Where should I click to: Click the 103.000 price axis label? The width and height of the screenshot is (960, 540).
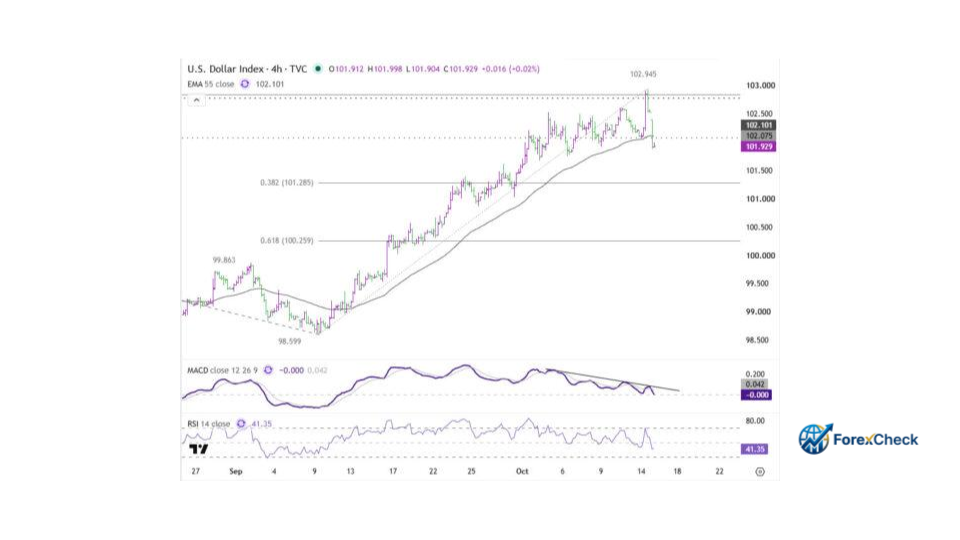click(760, 85)
